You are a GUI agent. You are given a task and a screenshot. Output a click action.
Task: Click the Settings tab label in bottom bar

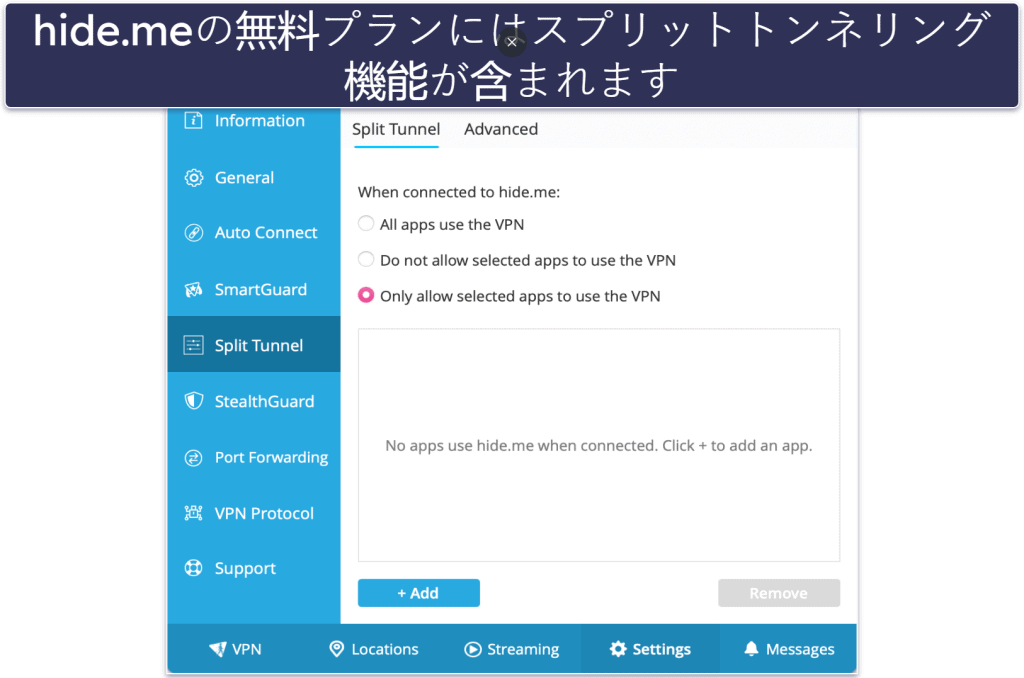[x=662, y=649]
